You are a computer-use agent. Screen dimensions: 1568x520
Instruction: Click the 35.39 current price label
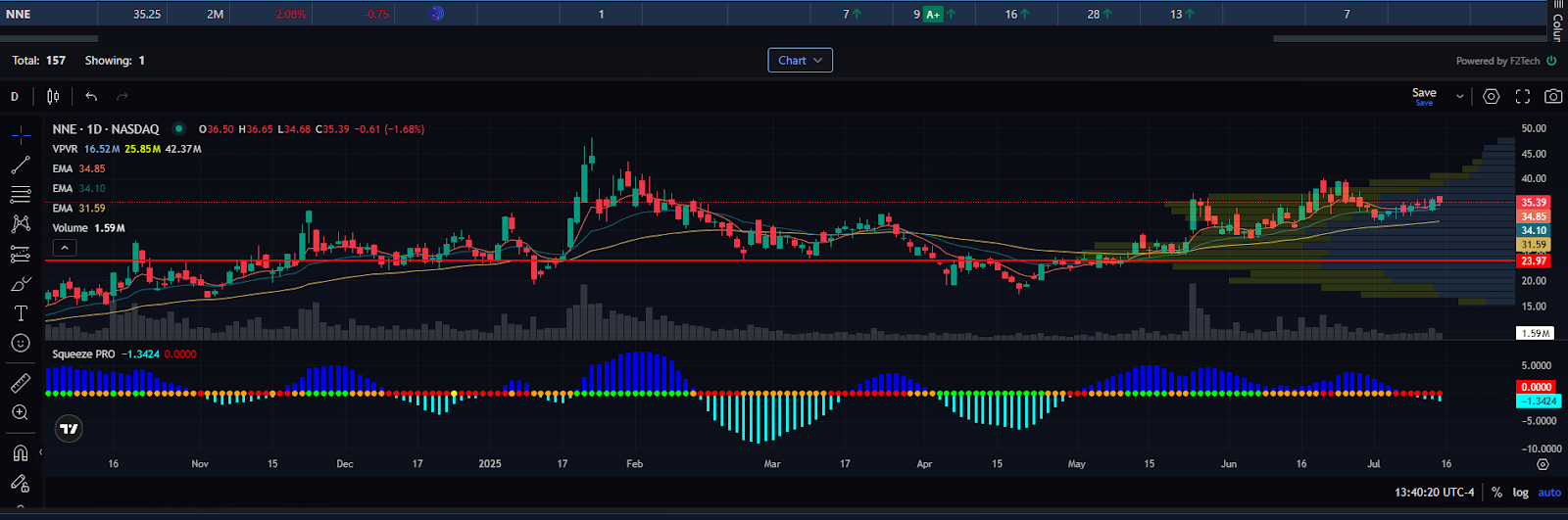pos(1534,203)
